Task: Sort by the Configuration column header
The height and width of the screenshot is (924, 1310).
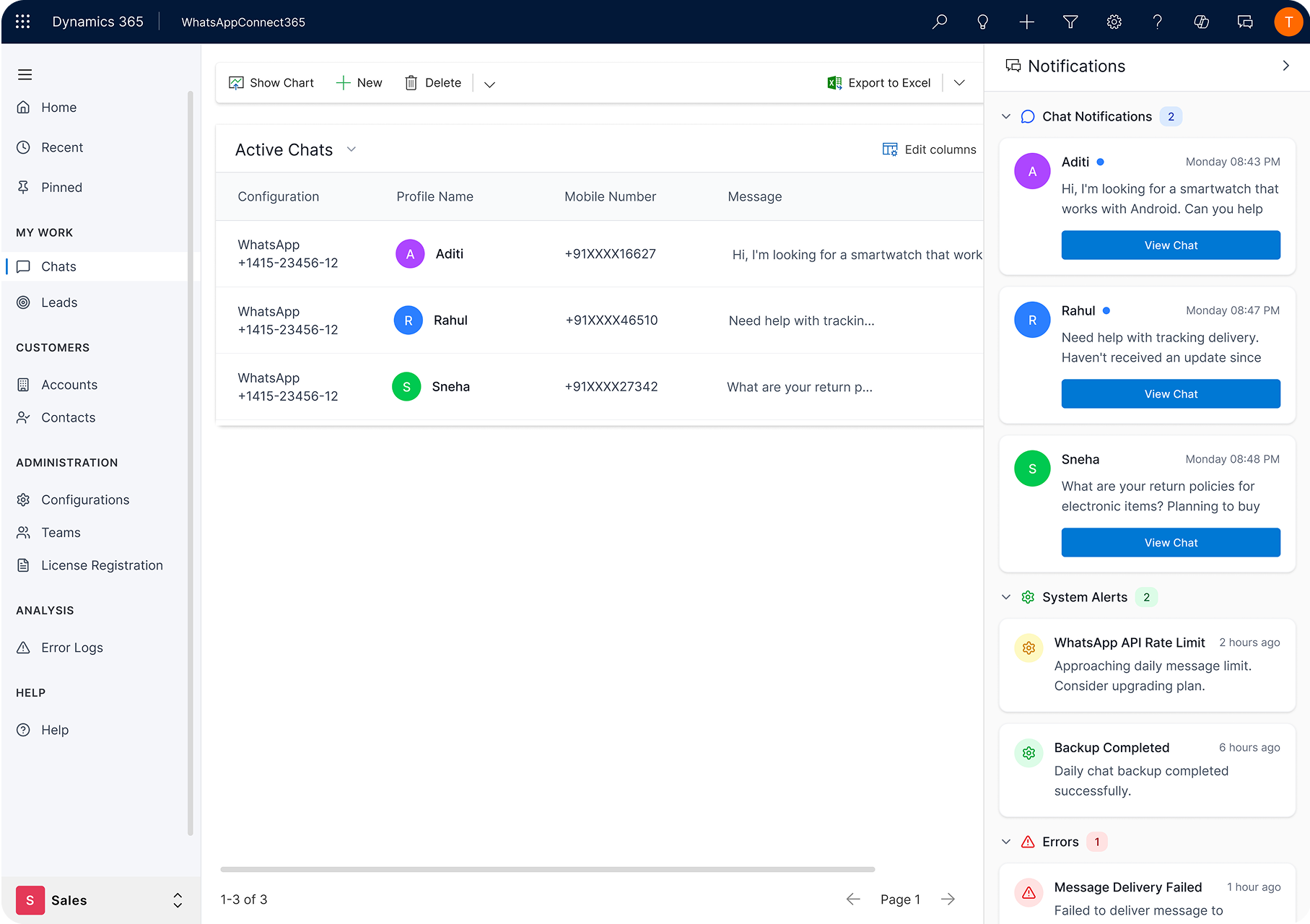Action: pos(279,196)
